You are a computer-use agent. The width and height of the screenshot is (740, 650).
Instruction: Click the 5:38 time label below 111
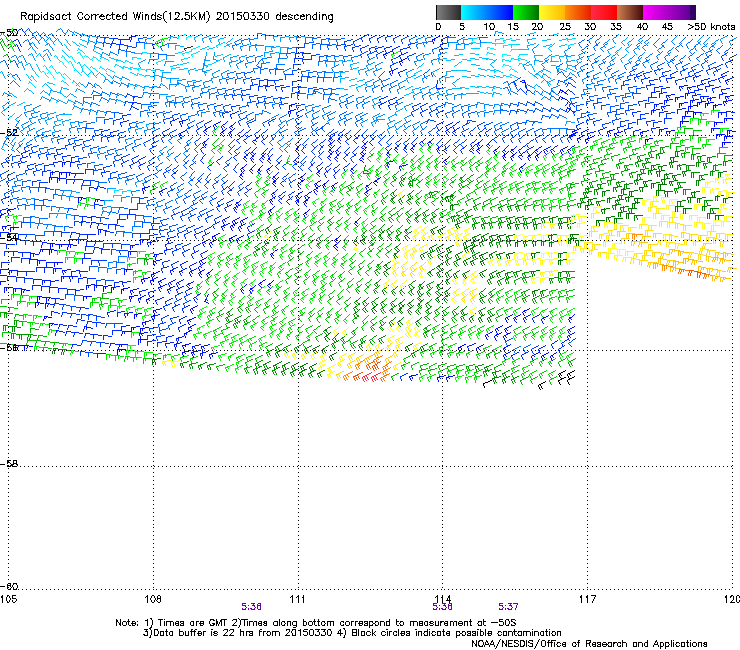251,607
